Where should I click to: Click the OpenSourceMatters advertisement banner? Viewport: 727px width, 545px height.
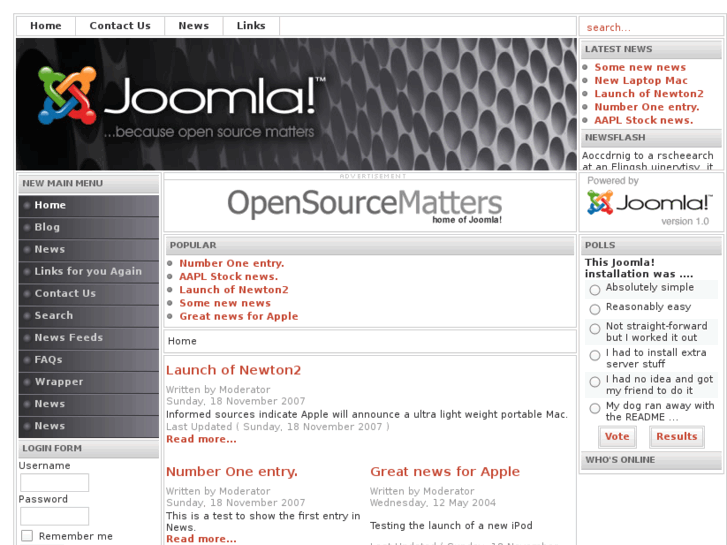[364, 205]
